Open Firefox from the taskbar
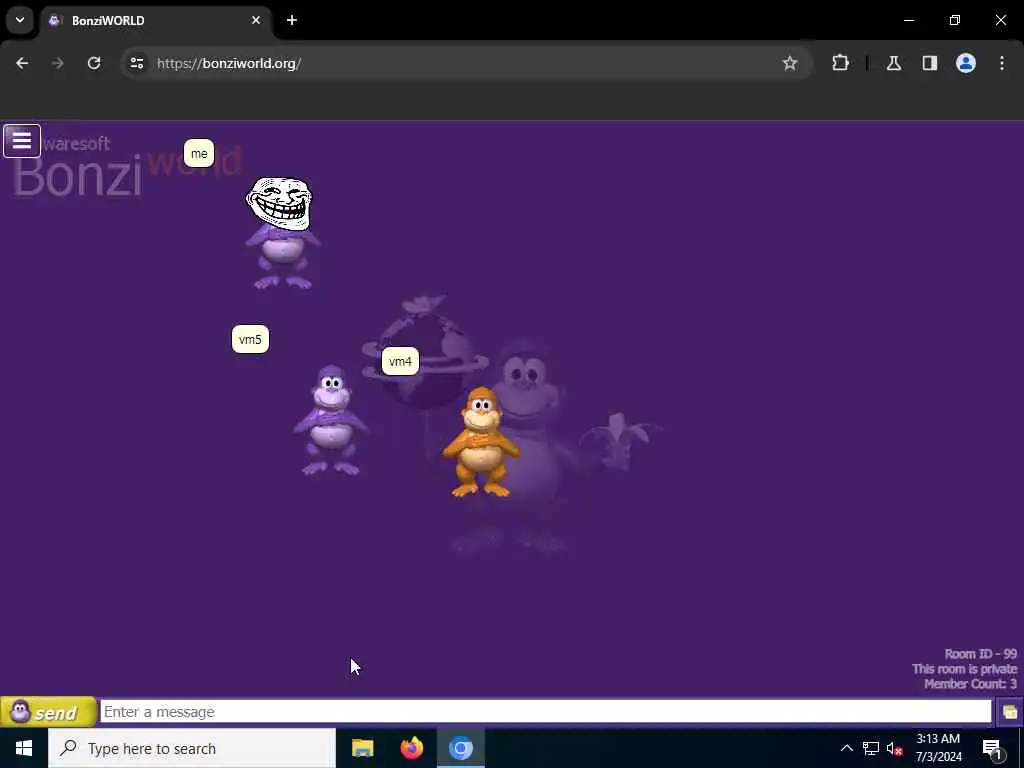 tap(411, 748)
